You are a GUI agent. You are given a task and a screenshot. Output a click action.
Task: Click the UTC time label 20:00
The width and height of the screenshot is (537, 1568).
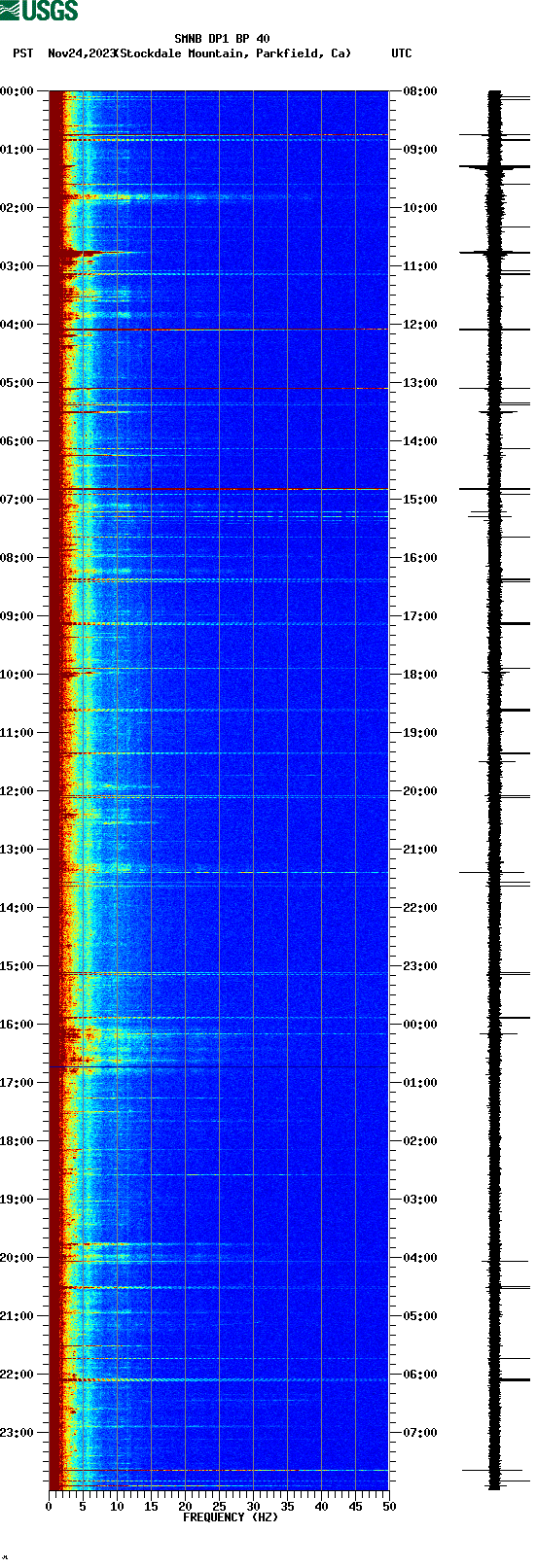click(x=419, y=791)
